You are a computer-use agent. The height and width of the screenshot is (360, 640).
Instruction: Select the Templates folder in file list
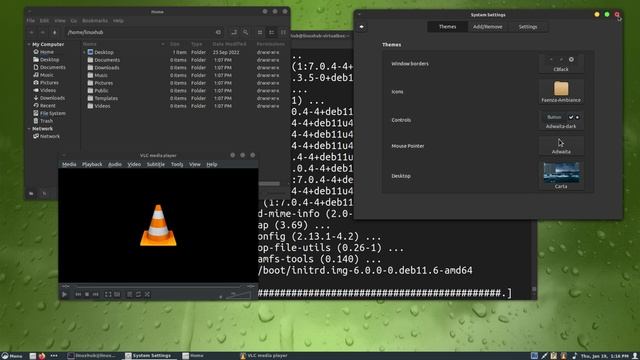[106, 98]
